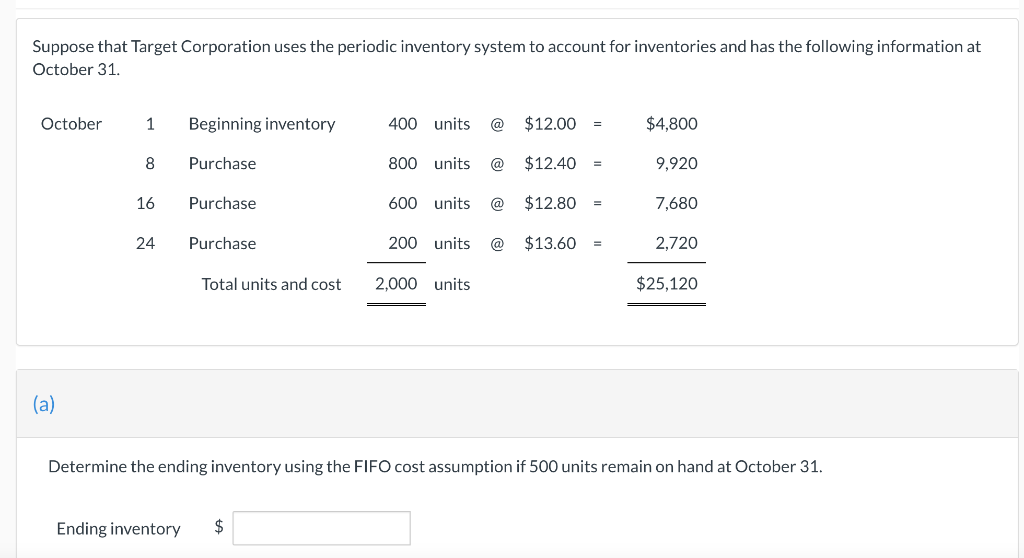Screen dimensions: 1024x558
Task: Click the 2,000 total units value
Action: 396,284
